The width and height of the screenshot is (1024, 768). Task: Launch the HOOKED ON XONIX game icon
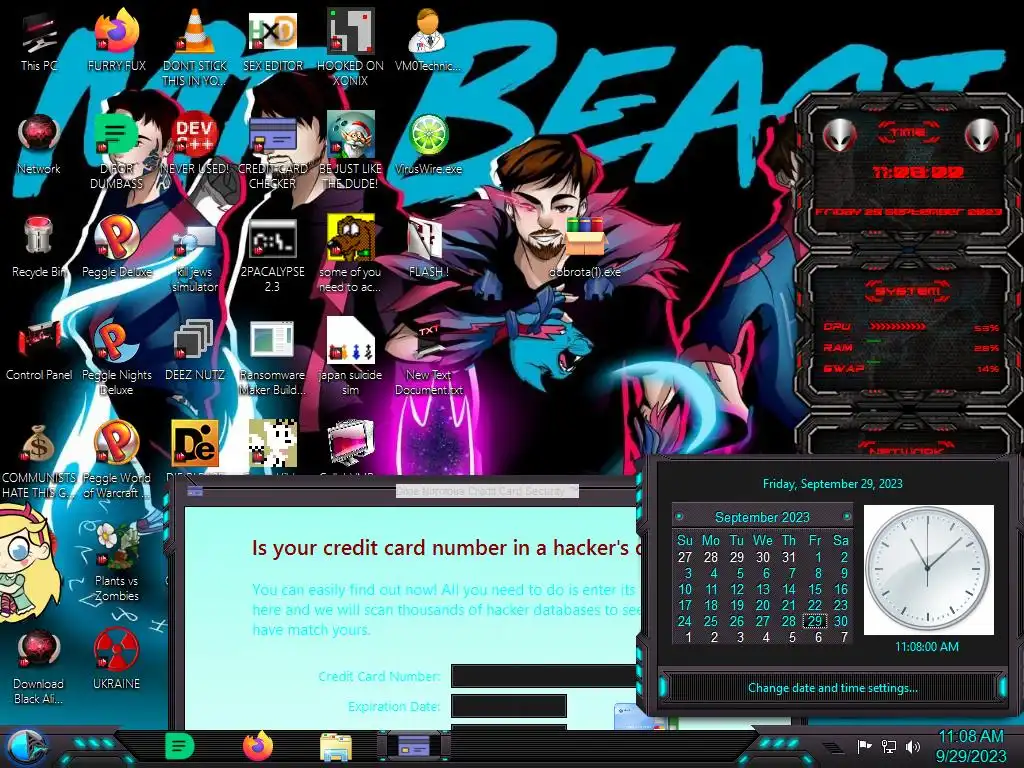[x=350, y=47]
